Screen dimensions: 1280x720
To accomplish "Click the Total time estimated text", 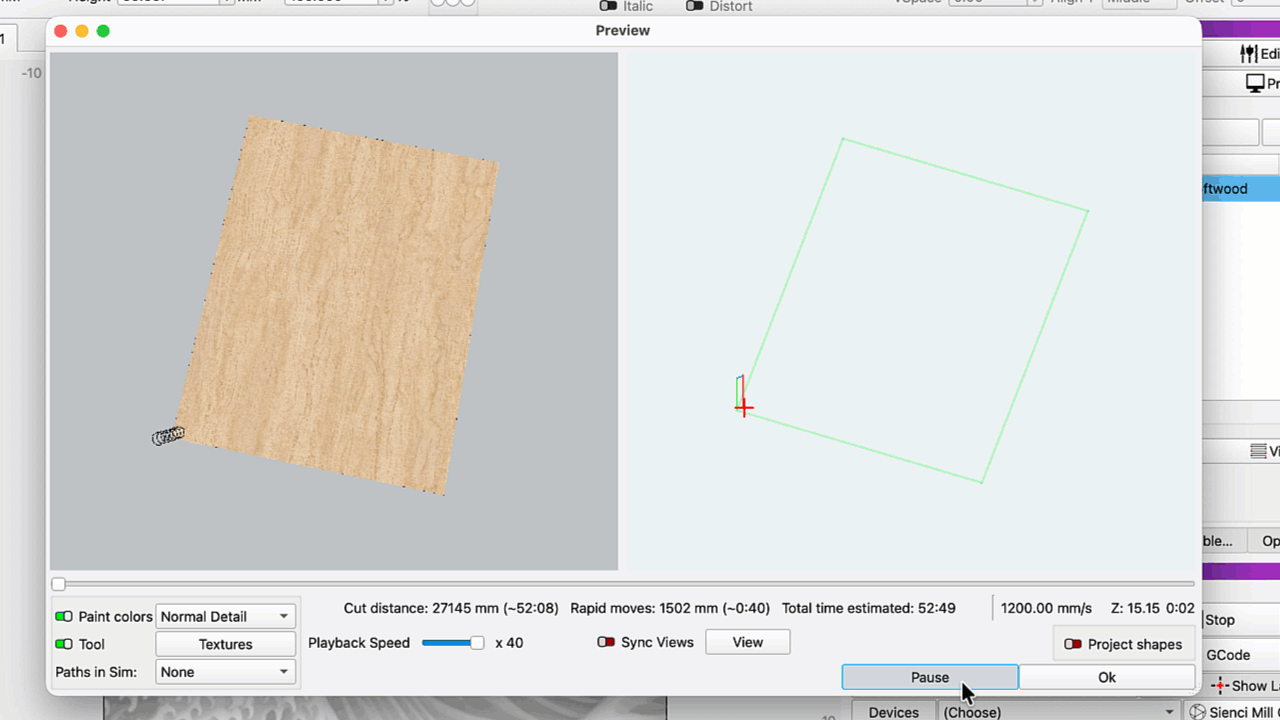I will point(868,608).
